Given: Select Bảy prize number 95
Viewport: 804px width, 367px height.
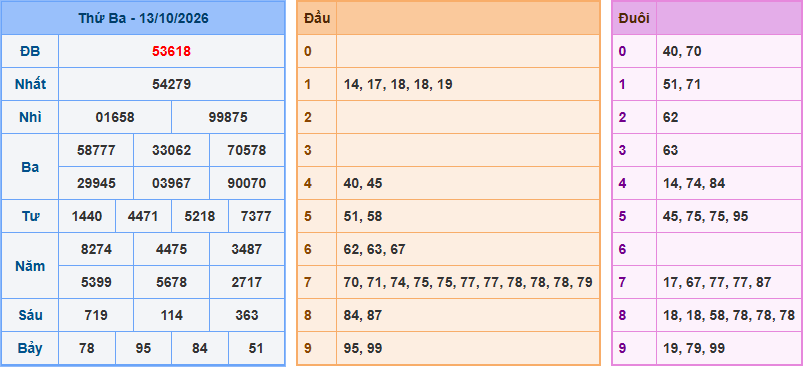Looking at the screenshot, I should pyautogui.click(x=143, y=348).
